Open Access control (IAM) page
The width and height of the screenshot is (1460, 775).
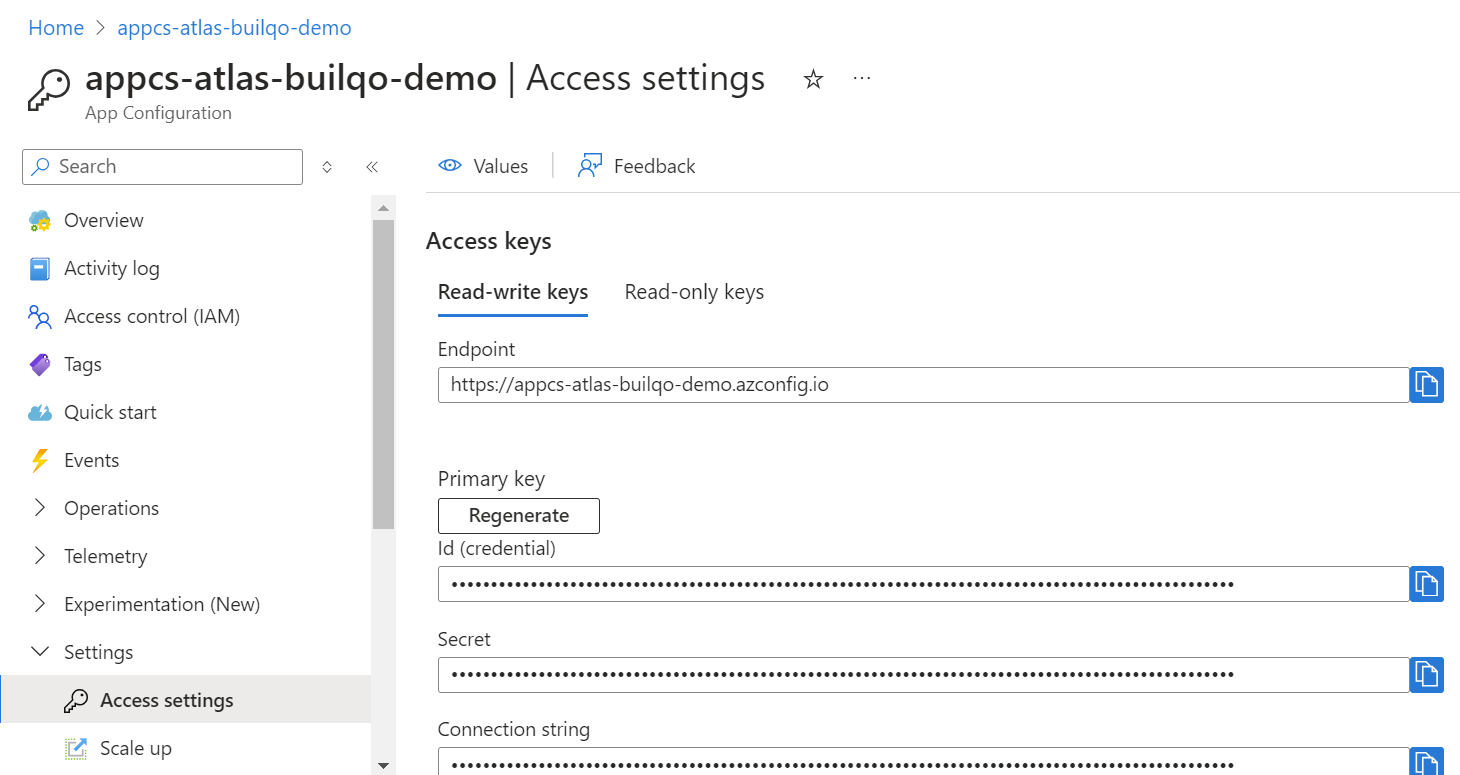click(151, 316)
